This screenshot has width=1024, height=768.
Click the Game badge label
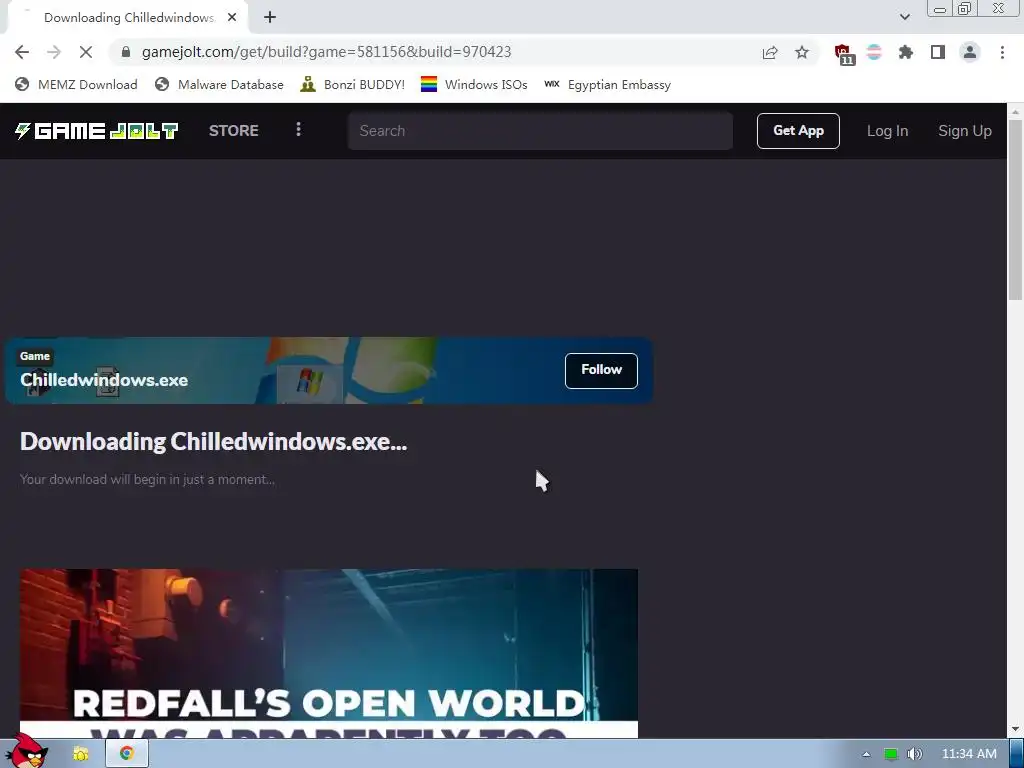pyautogui.click(x=35, y=357)
